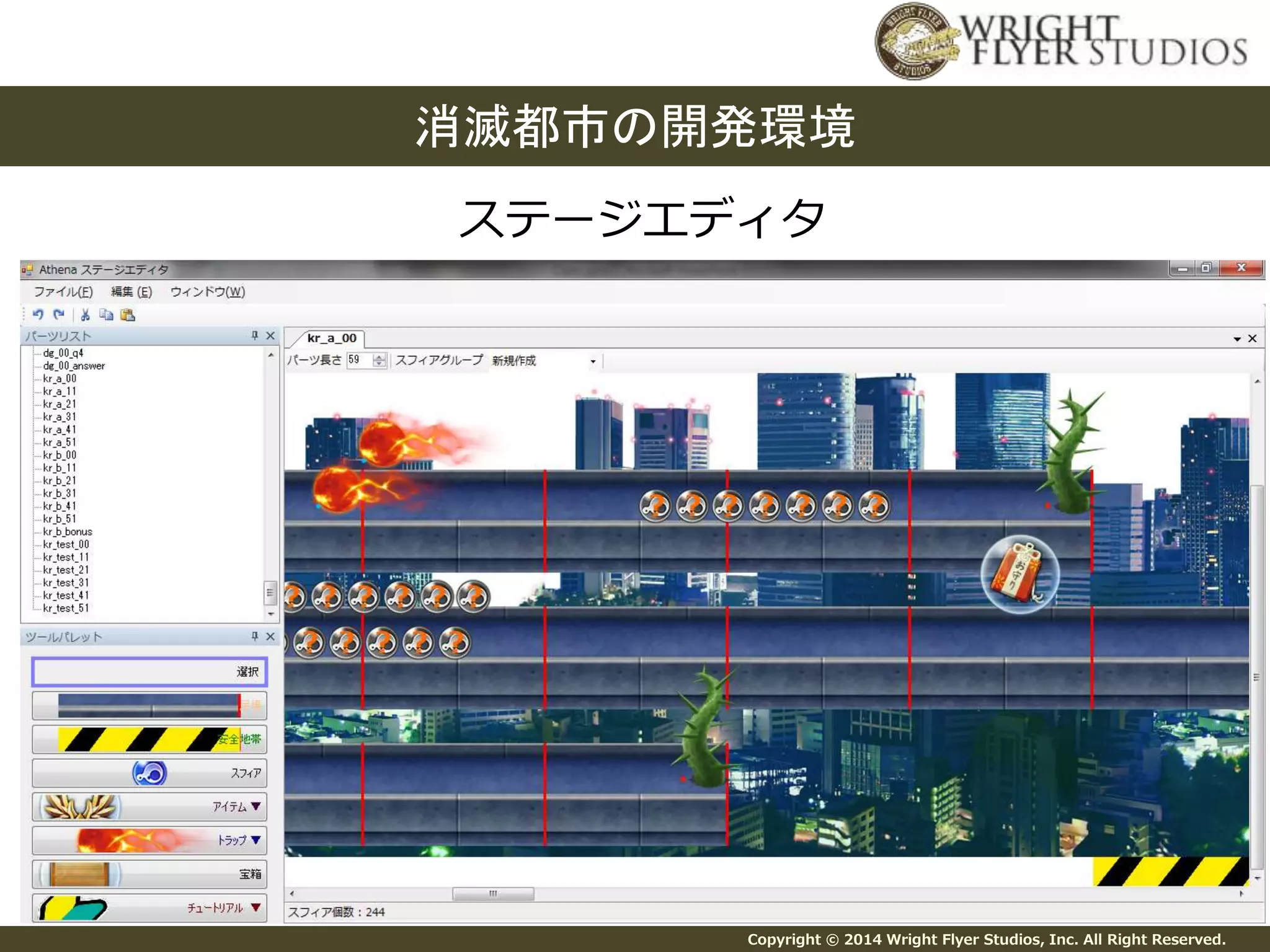Viewport: 1270px width, 952px height.
Task: Select kr_b_31 in parts list
Action: click(x=60, y=493)
